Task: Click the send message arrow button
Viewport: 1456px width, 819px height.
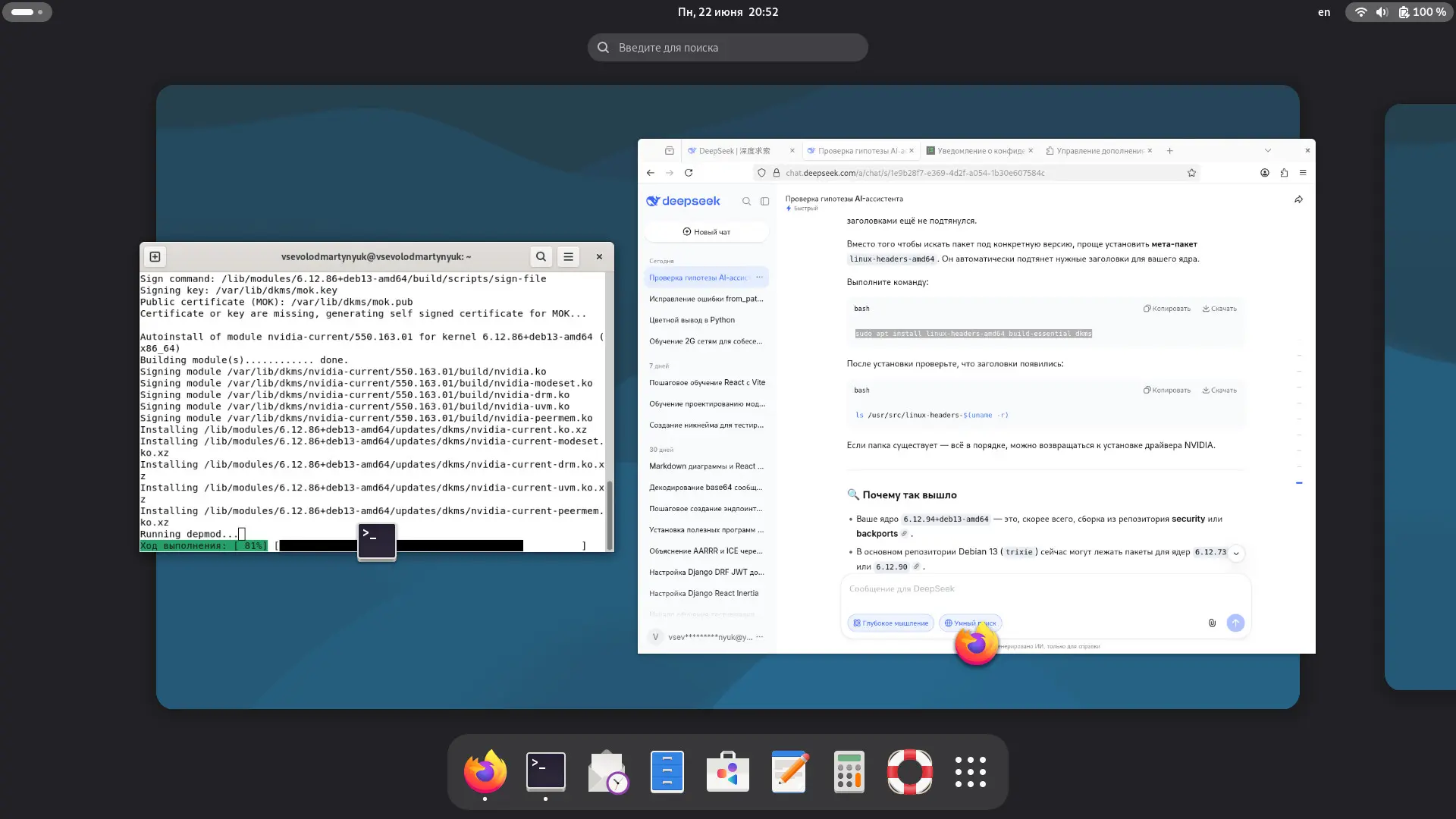Action: (1235, 623)
